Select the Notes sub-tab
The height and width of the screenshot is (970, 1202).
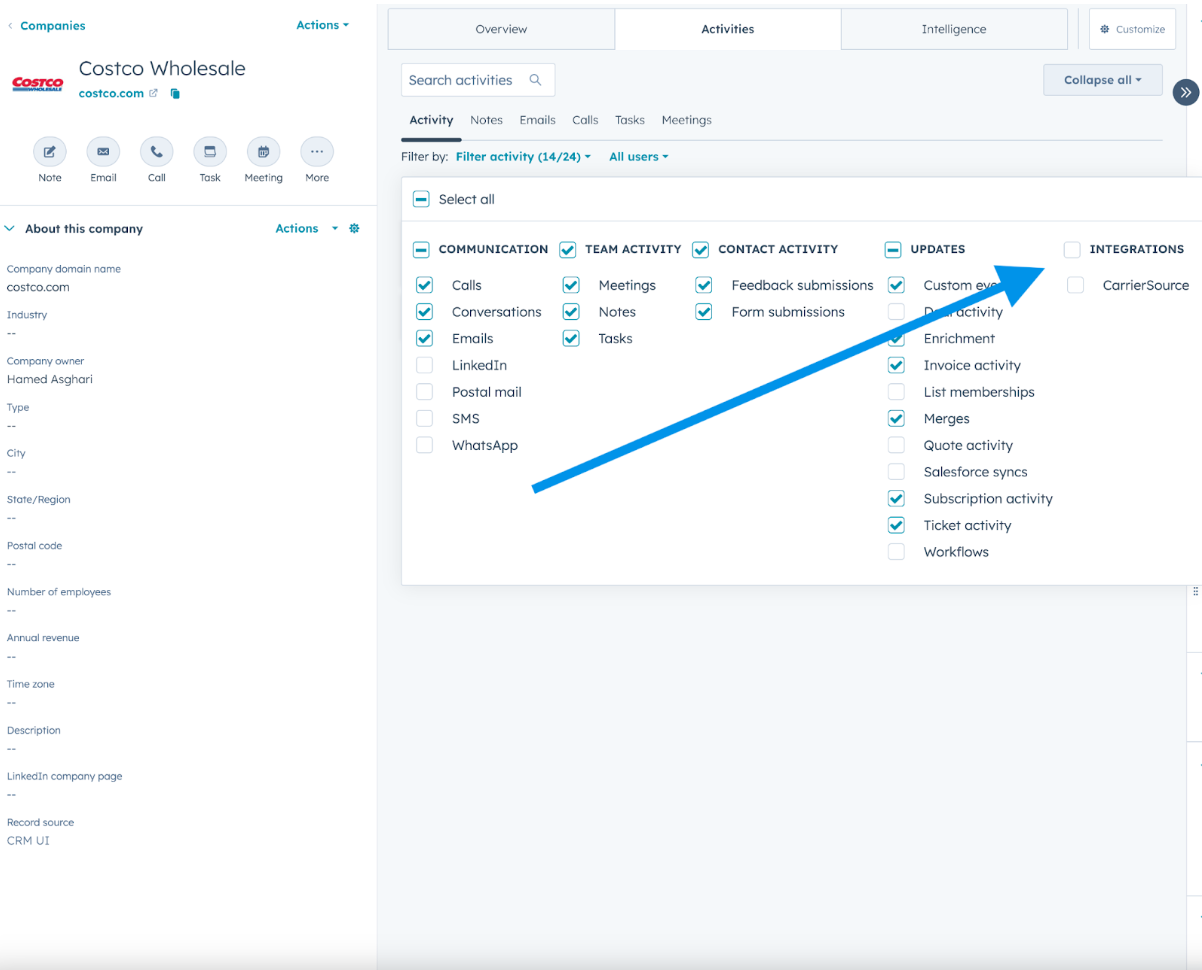tap(486, 120)
